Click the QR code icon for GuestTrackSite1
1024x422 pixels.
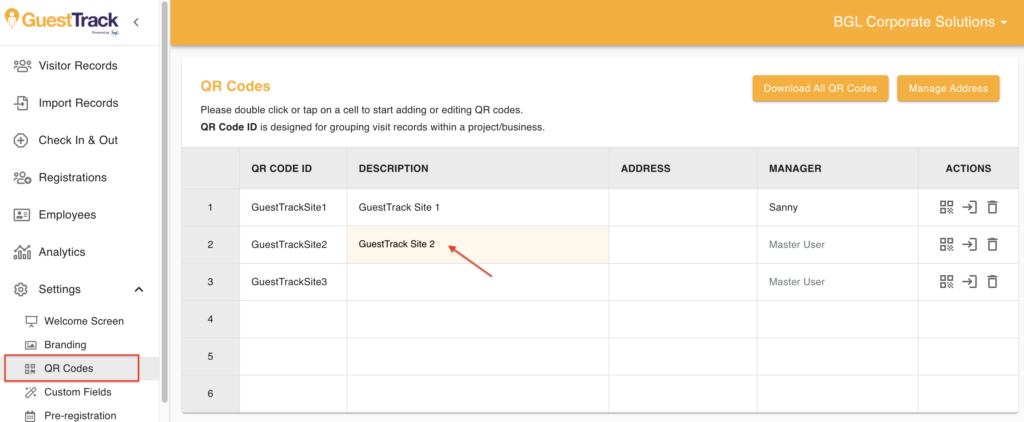tap(946, 207)
